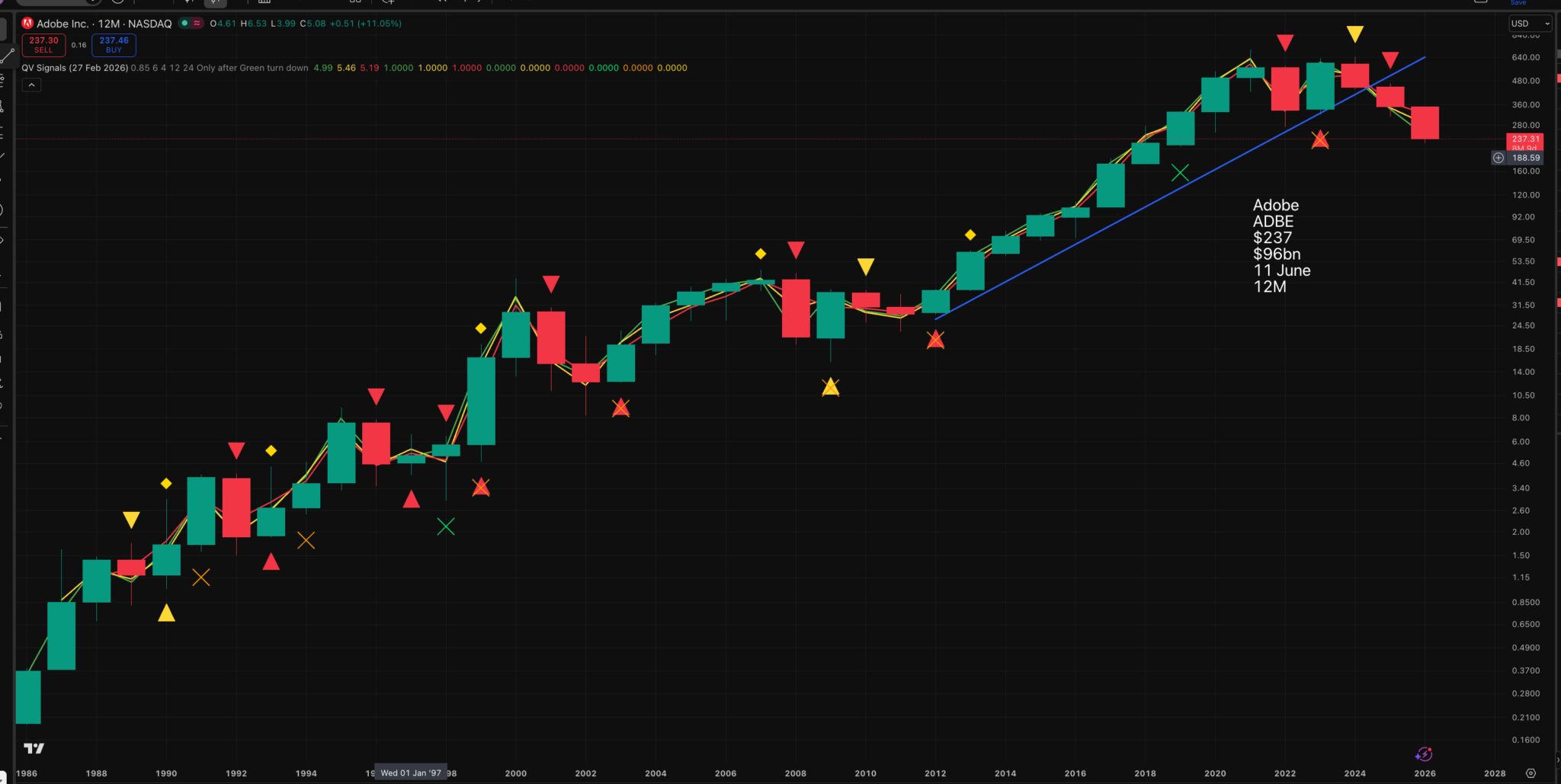1561x784 pixels.
Task: Click the plus icon beside 188.59 price
Action: tap(1498, 158)
